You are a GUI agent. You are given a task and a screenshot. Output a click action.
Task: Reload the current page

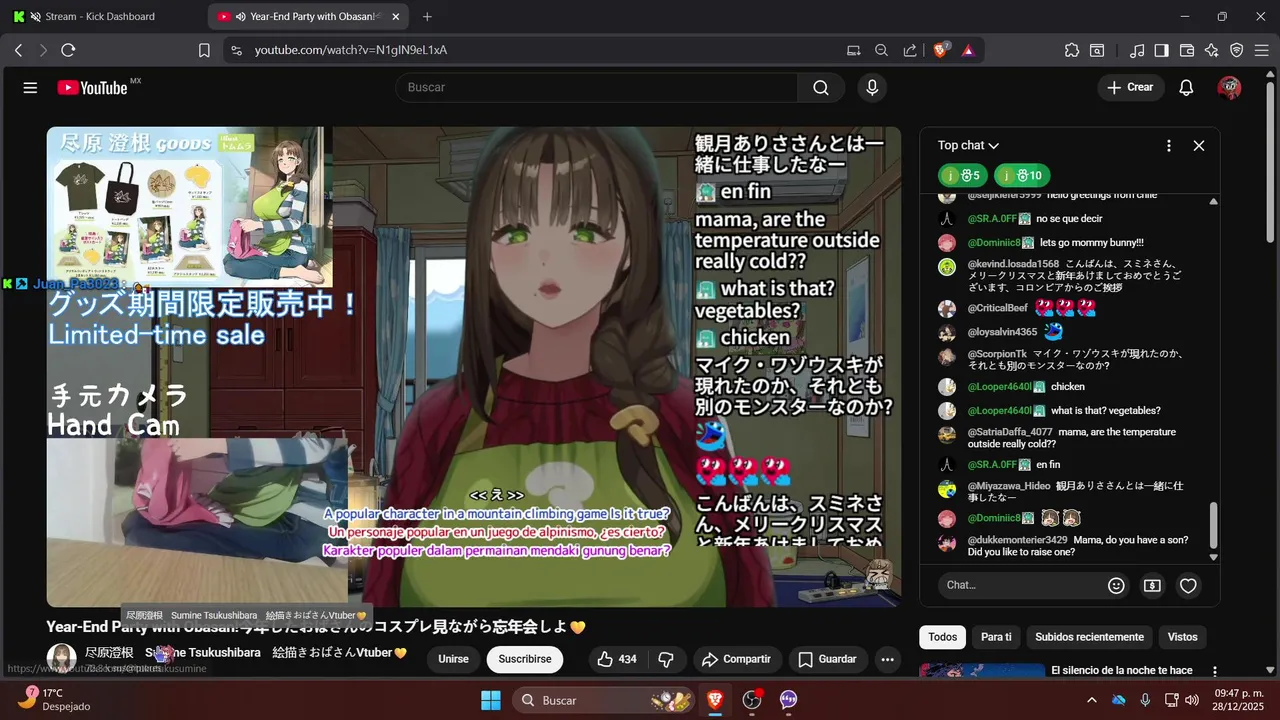pyautogui.click(x=68, y=50)
